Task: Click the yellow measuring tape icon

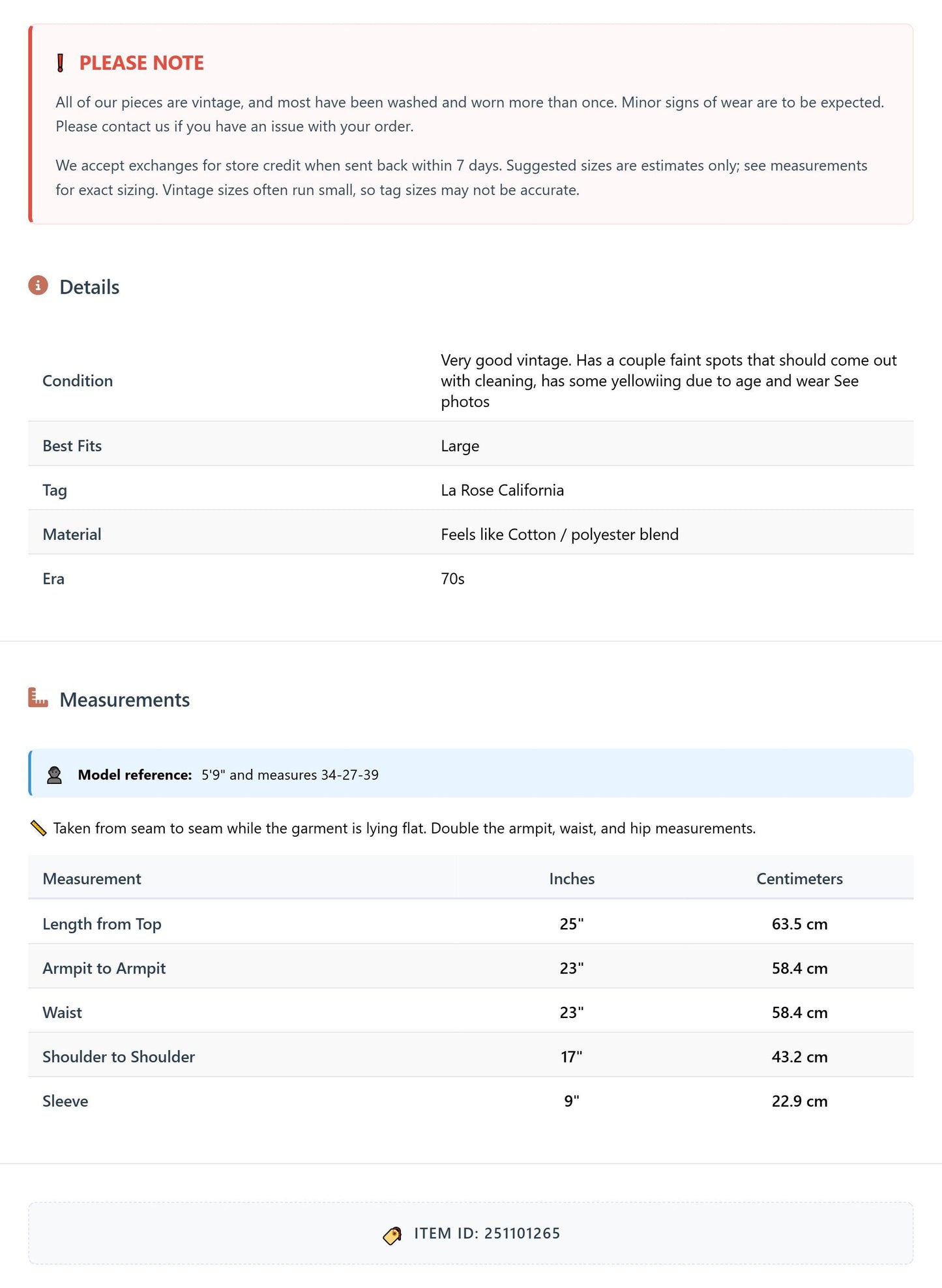Action: [38, 828]
